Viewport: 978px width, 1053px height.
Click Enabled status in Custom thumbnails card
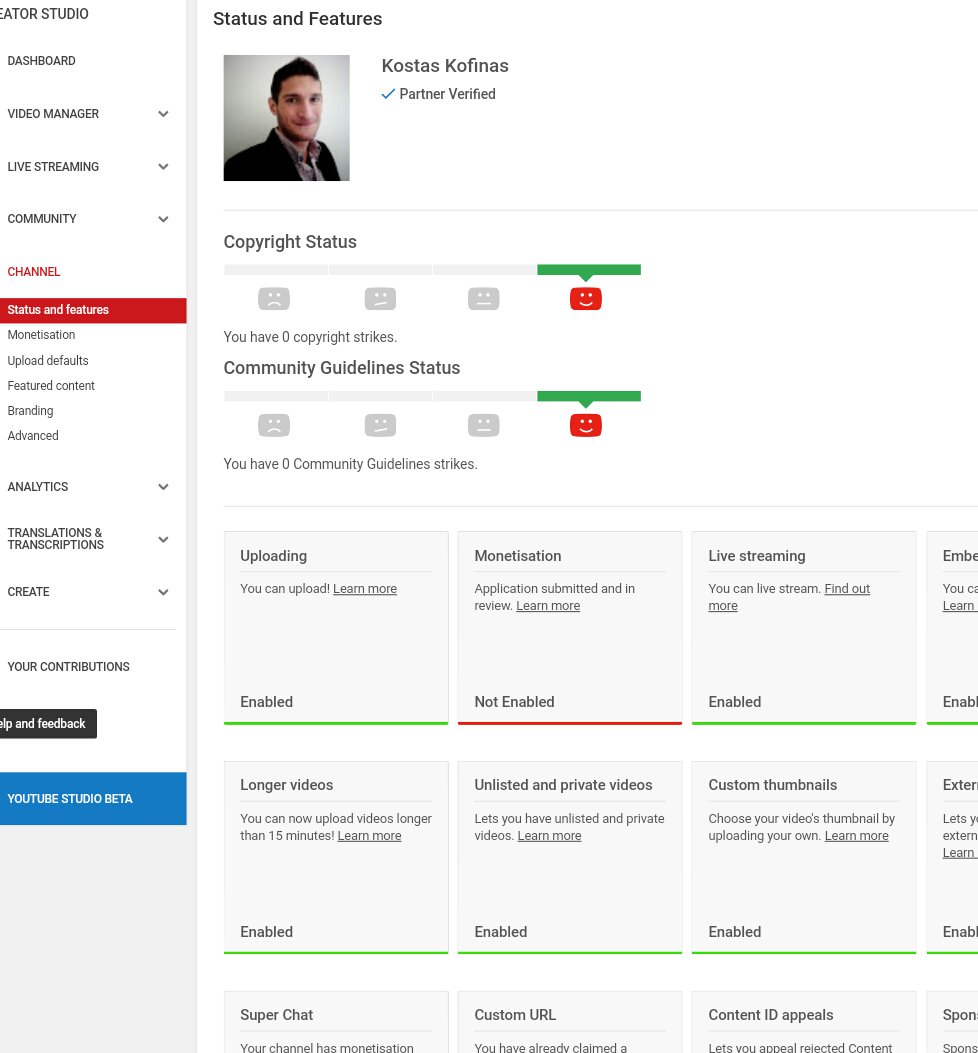point(735,932)
